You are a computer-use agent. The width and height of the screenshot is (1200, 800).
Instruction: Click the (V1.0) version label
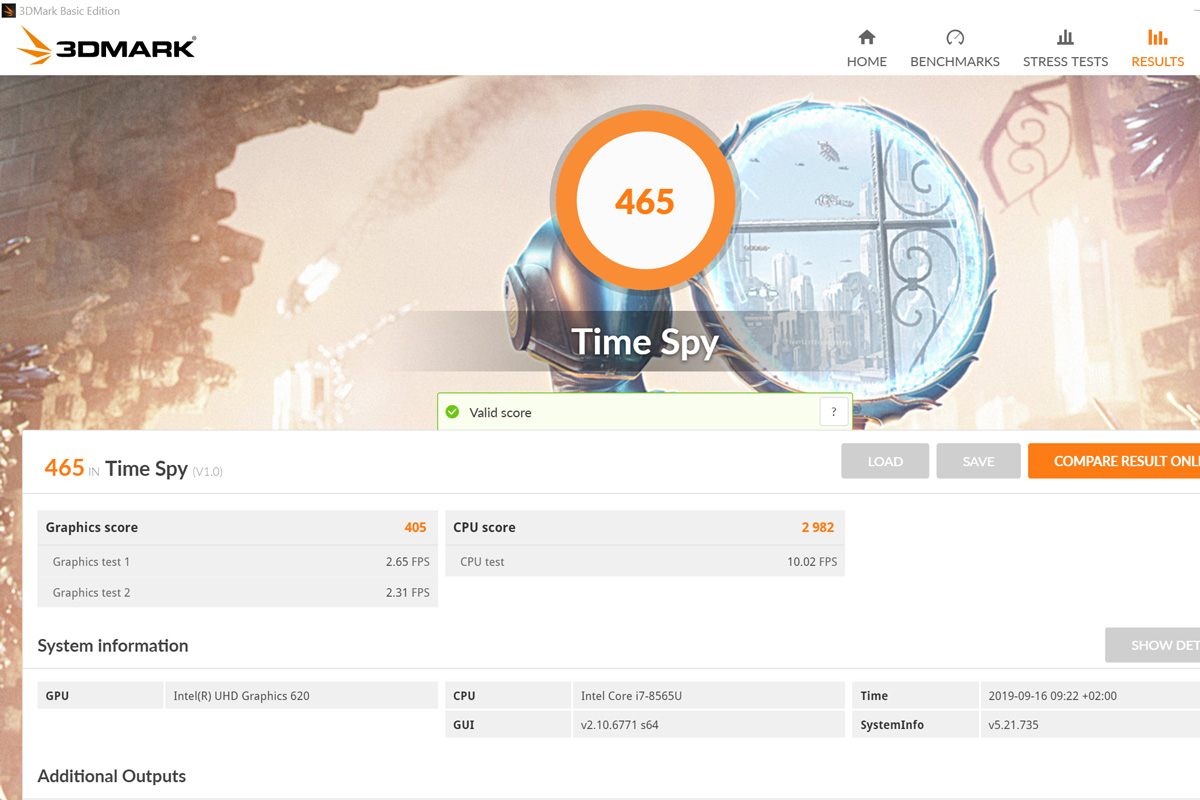pyautogui.click(x=208, y=471)
